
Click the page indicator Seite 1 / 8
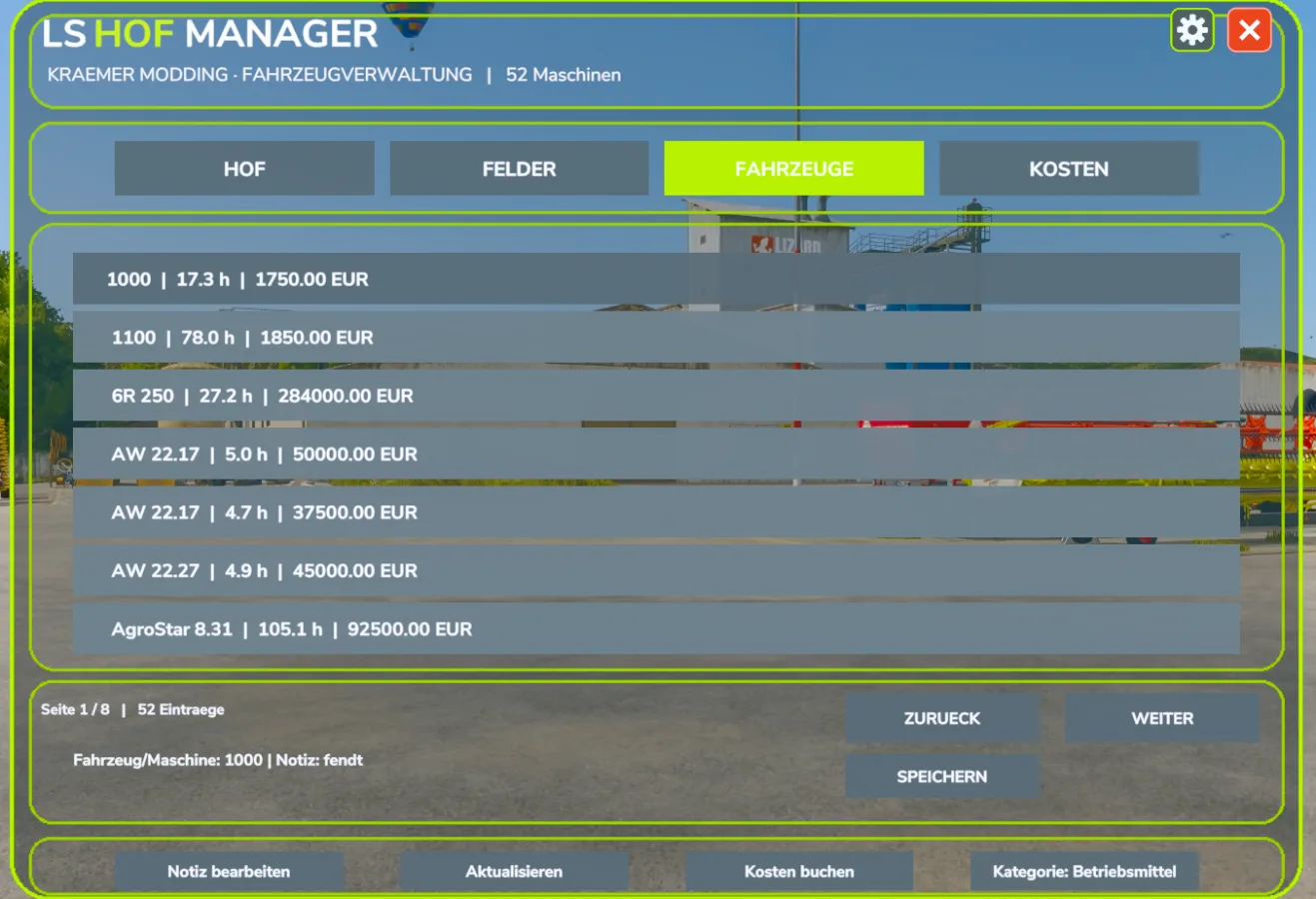tap(75, 709)
